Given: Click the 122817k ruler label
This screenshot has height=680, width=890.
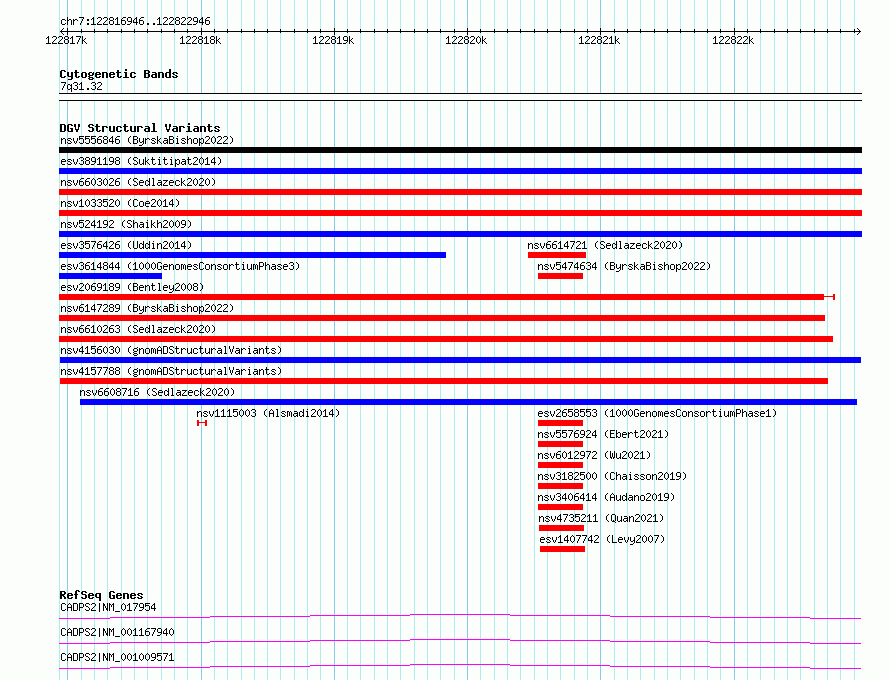Looking at the screenshot, I should coord(66,40).
